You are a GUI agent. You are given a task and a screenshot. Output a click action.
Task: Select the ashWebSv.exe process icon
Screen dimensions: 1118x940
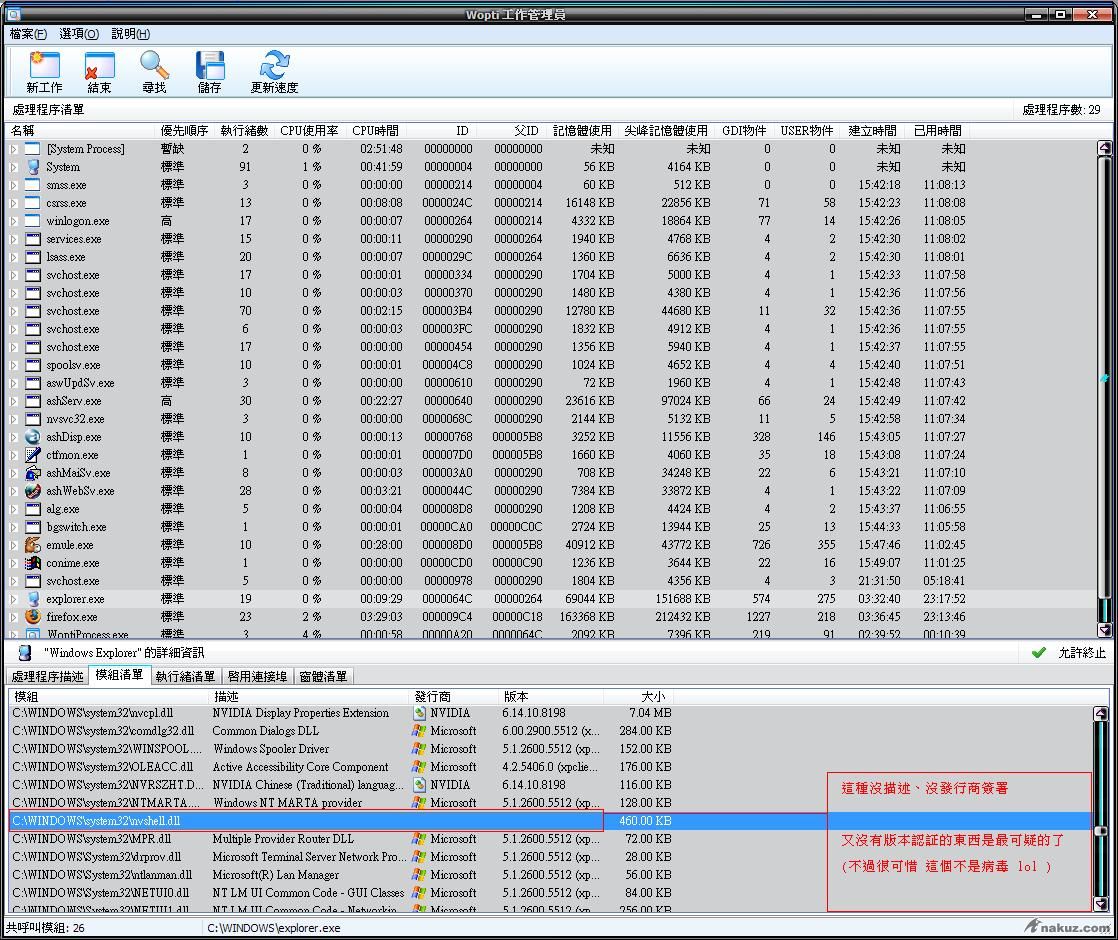point(33,491)
